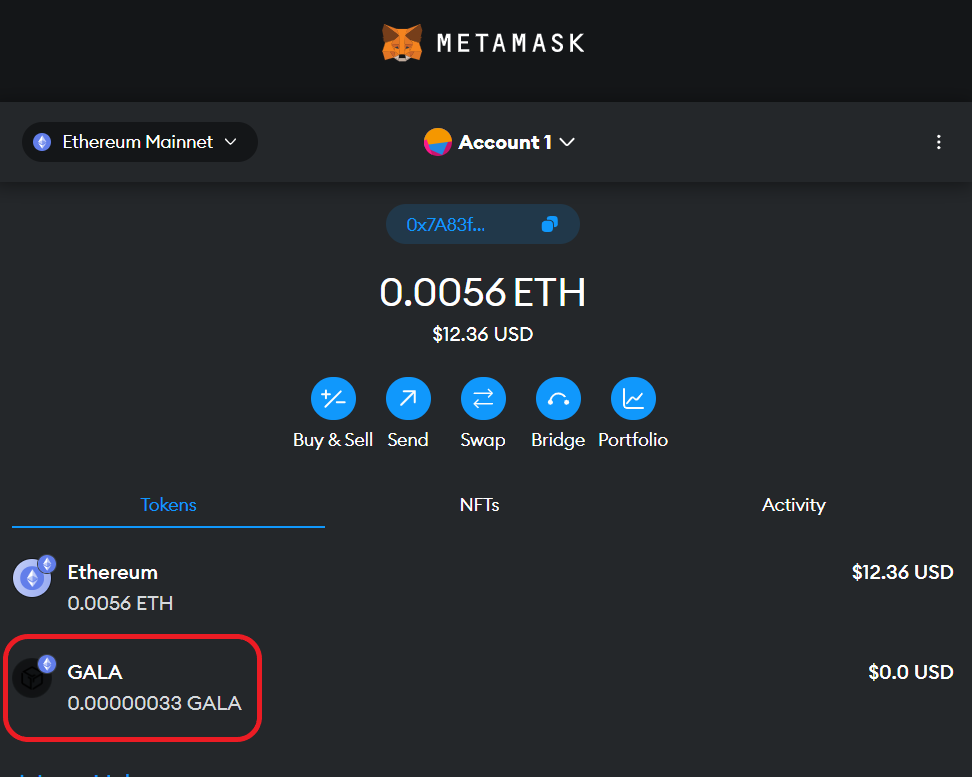The height and width of the screenshot is (777, 972).
Task: Click the GALA token name
Action: (95, 672)
